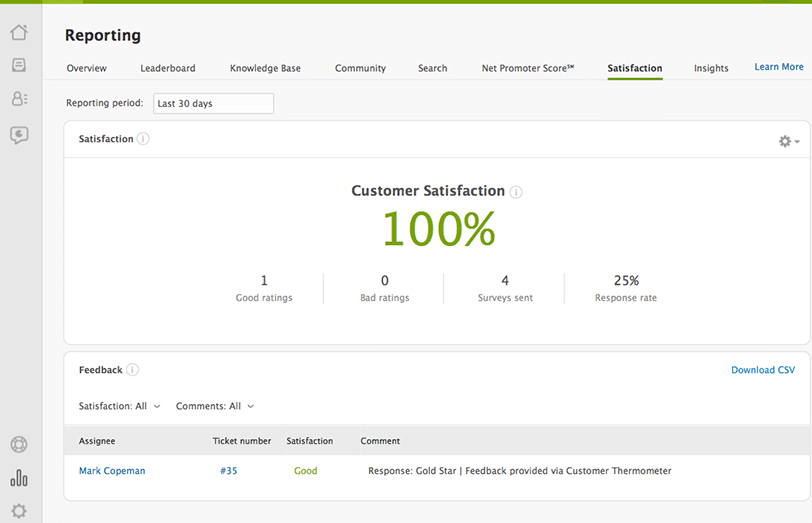Click the 1 Good ratings stat

[264, 288]
